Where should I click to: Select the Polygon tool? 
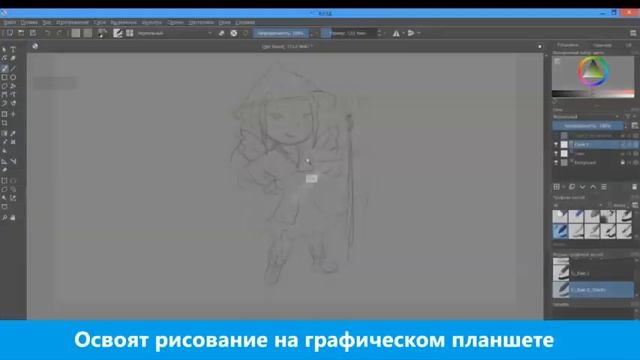pyautogui.click(x=4, y=86)
